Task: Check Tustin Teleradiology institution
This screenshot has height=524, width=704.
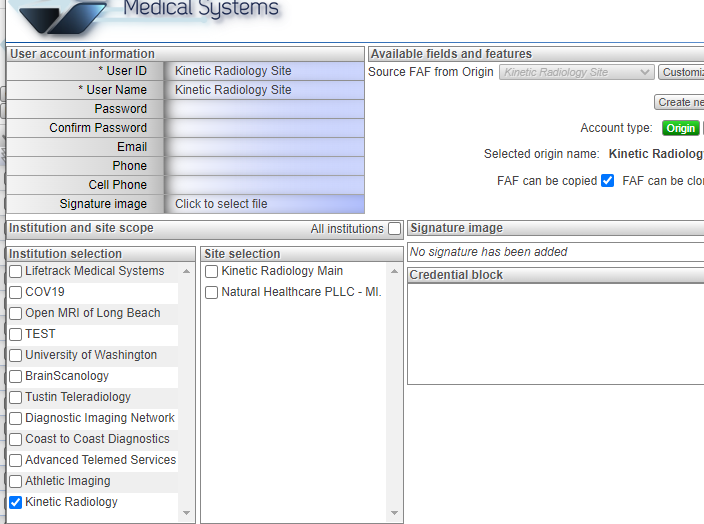Action: click(x=16, y=397)
